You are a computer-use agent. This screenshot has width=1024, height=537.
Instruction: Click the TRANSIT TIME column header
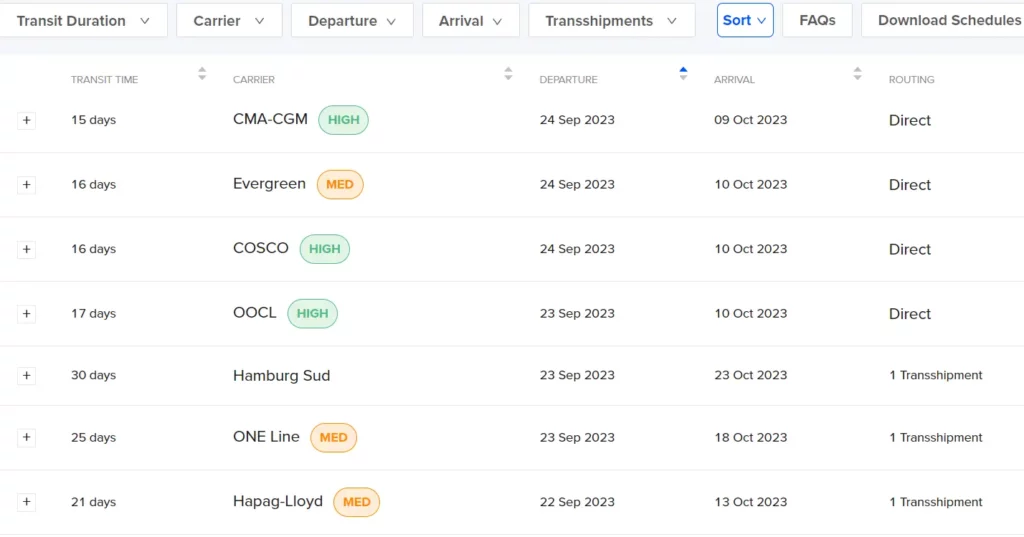(104, 80)
